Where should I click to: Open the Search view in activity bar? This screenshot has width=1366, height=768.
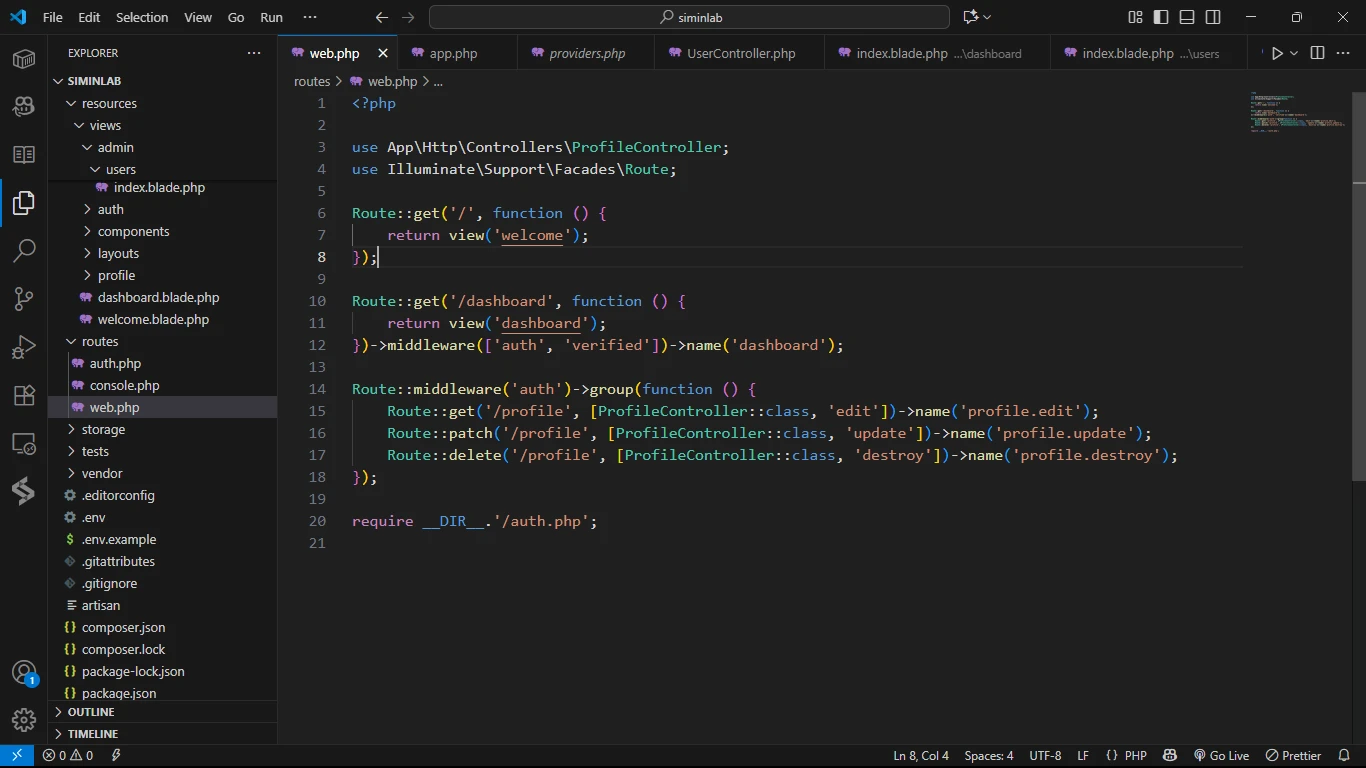pyautogui.click(x=24, y=250)
